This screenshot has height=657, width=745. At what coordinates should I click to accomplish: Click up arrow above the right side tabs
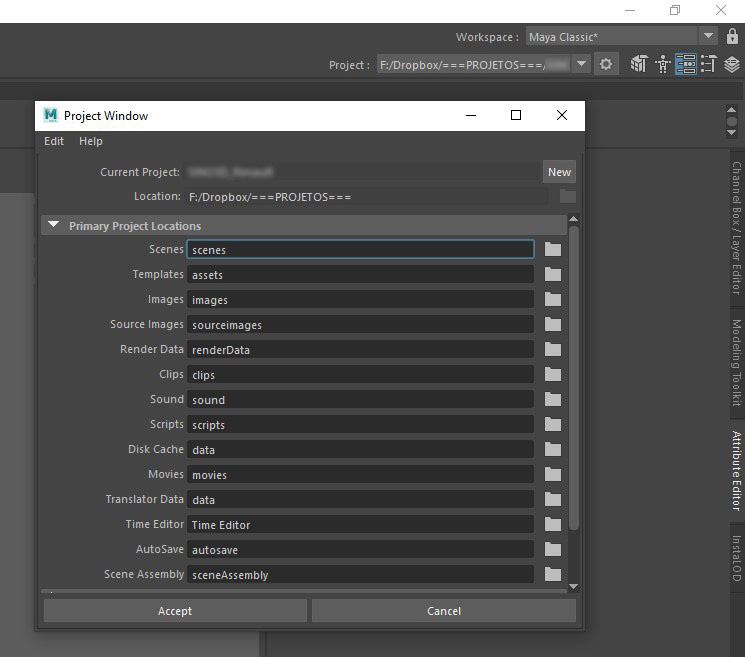(x=732, y=110)
